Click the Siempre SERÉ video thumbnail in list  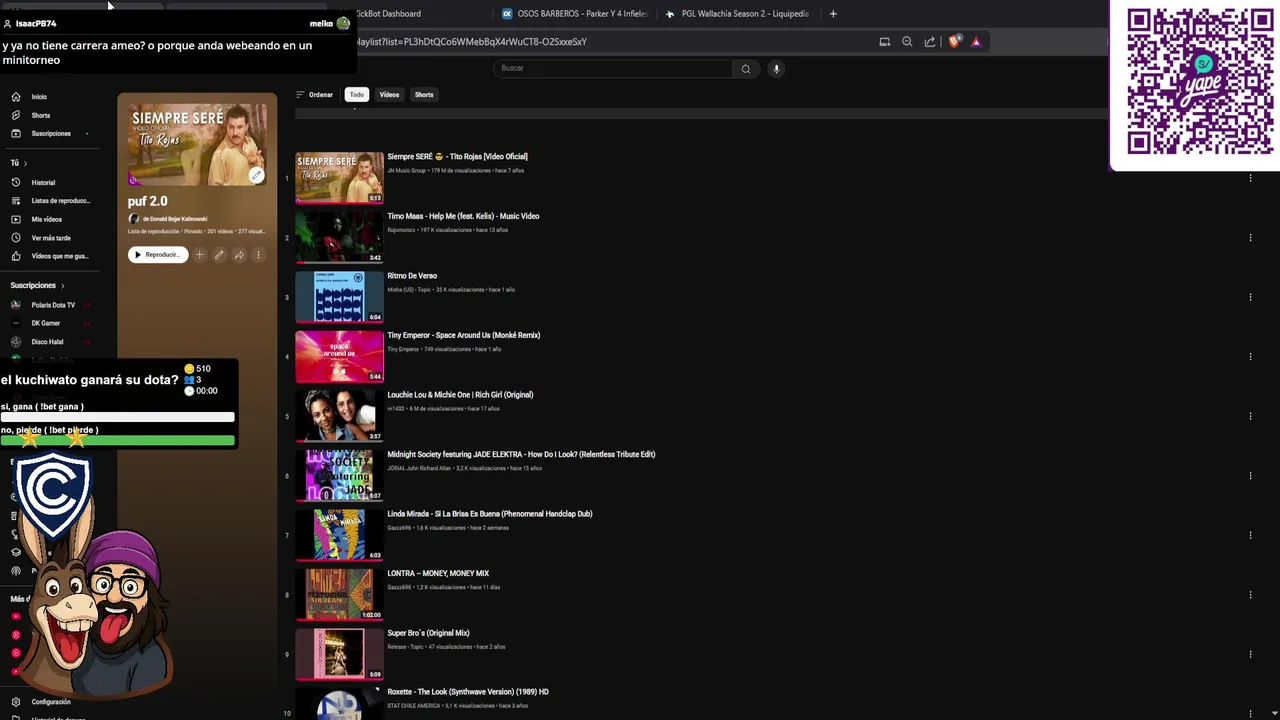pyautogui.click(x=339, y=178)
